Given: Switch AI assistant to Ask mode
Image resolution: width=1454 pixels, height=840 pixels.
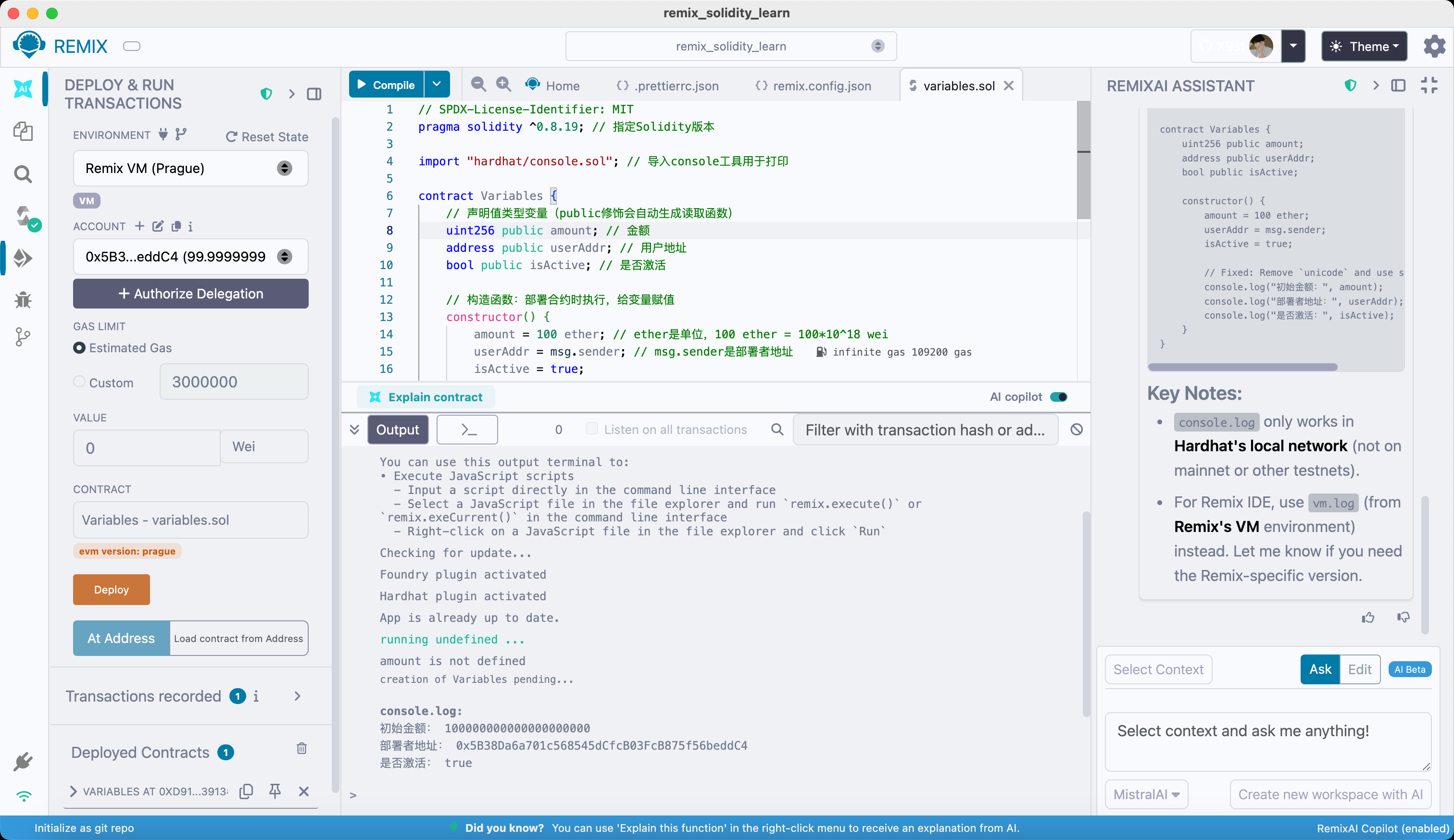Looking at the screenshot, I should (1320, 669).
